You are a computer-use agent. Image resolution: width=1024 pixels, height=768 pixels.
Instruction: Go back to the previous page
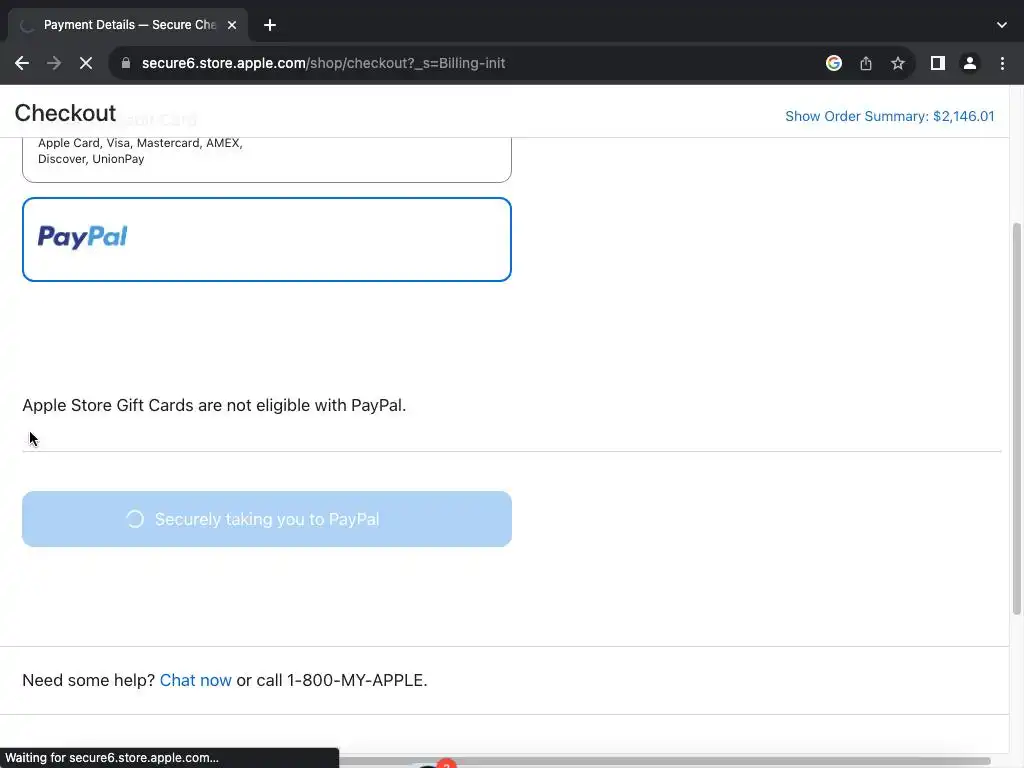pyautogui.click(x=22, y=63)
